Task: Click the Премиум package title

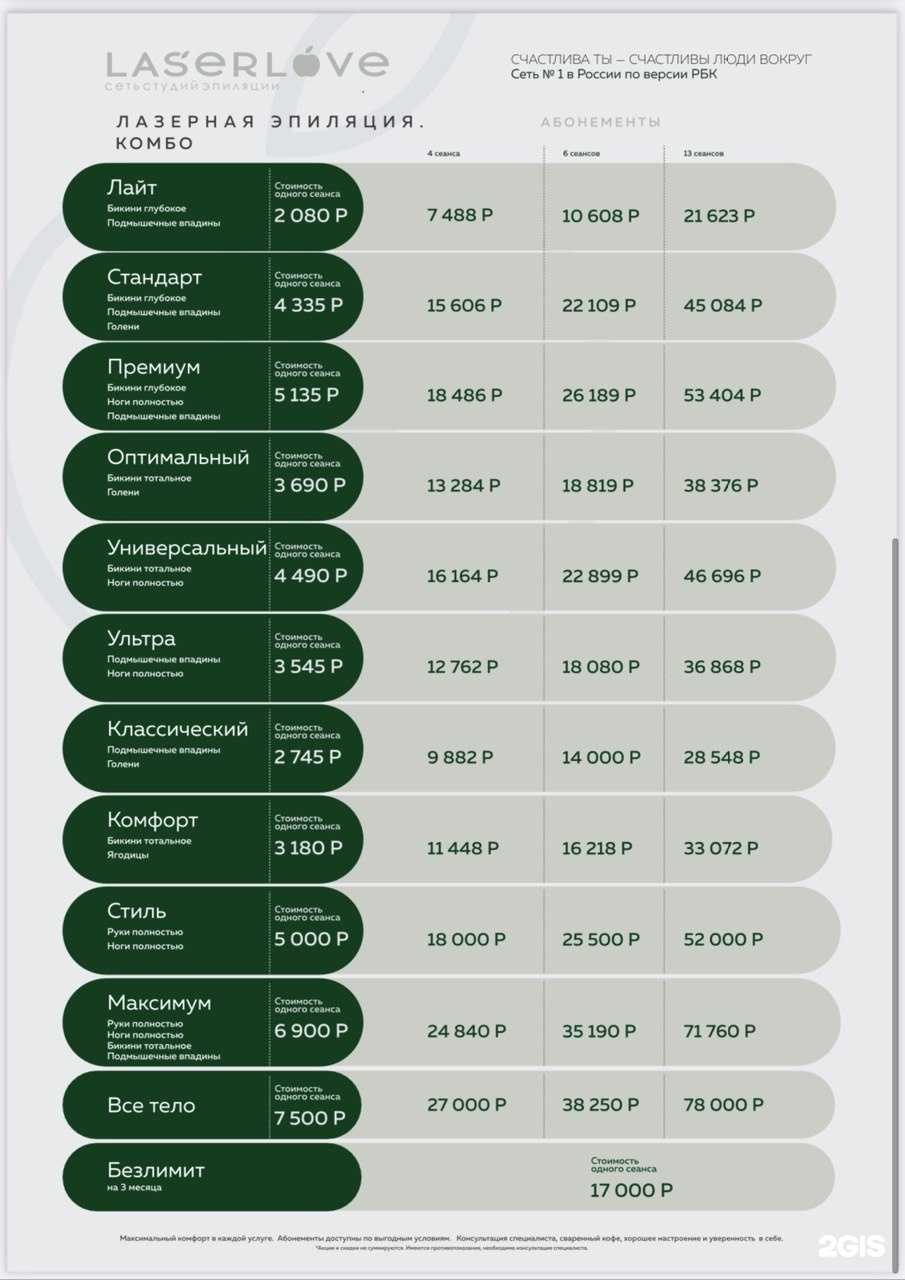Action: tap(153, 367)
